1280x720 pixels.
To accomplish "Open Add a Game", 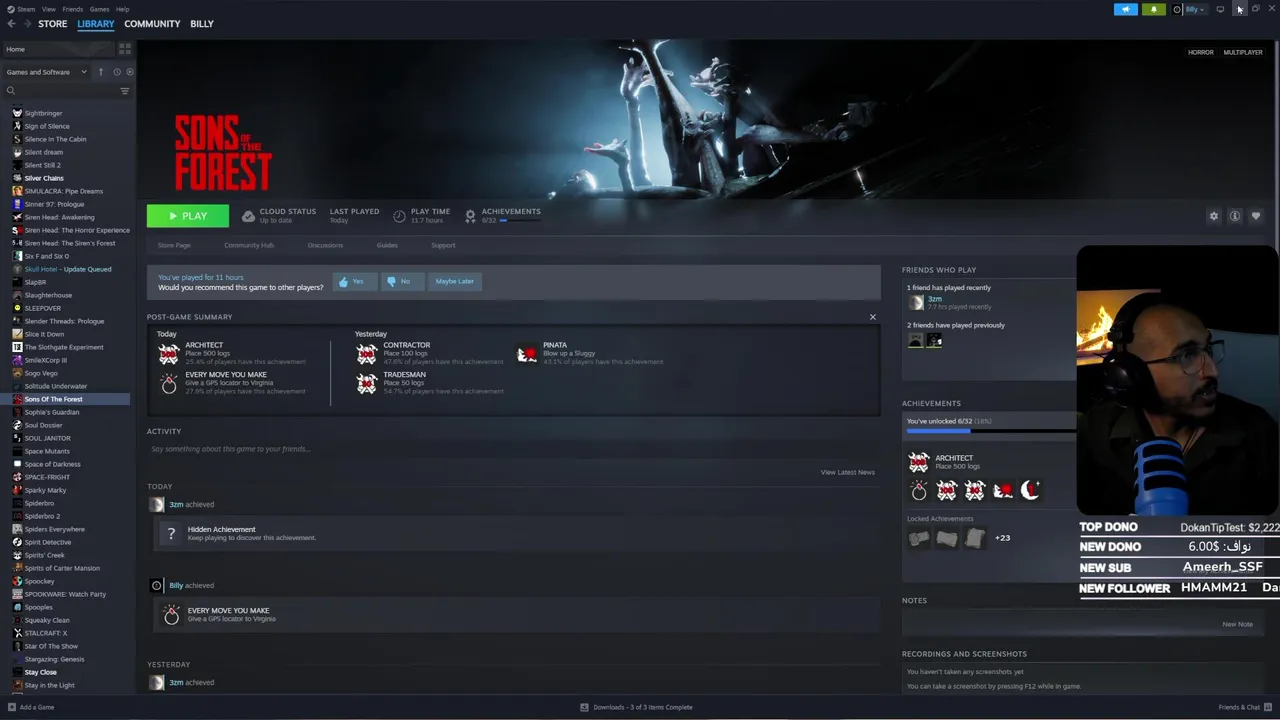I will point(31,707).
